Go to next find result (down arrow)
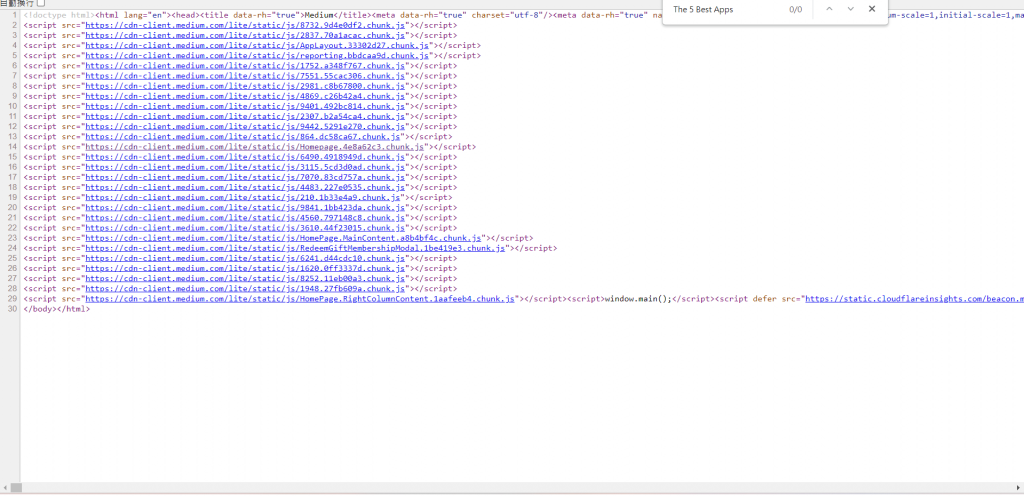Viewport: 1024px width, 496px height. [850, 9]
